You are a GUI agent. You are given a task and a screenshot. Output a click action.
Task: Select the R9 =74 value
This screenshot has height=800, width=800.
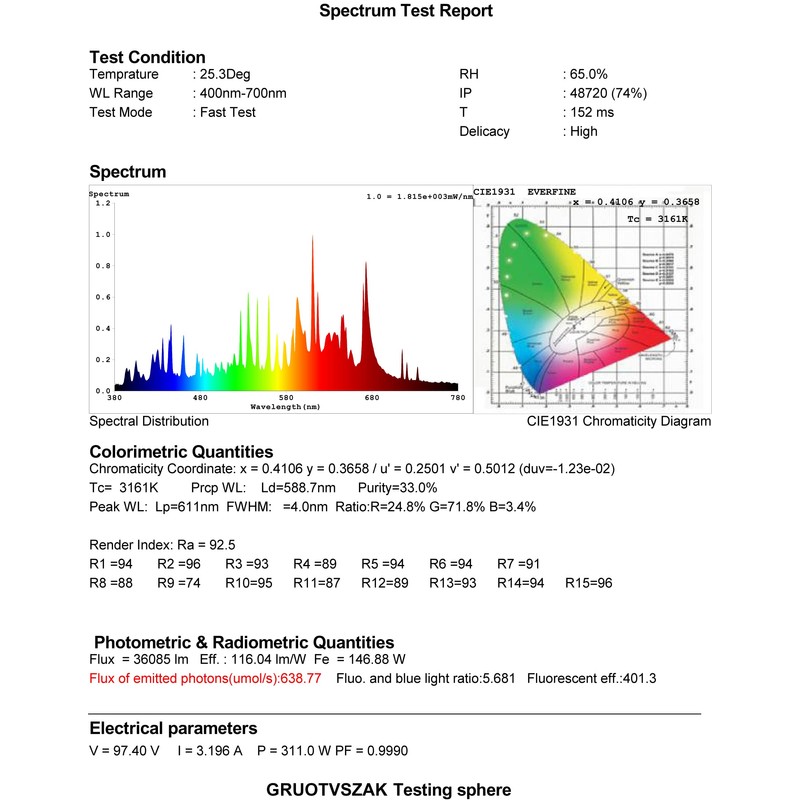coord(179,583)
